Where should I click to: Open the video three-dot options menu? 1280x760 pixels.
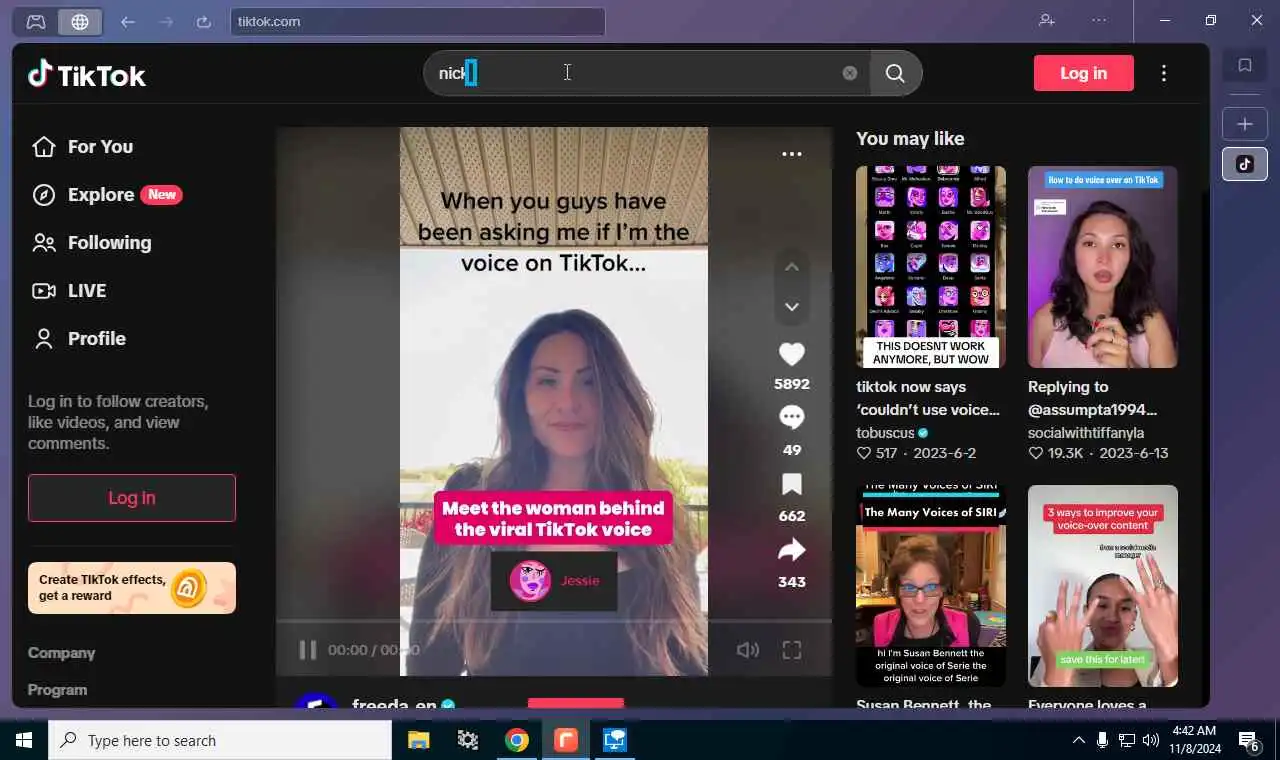click(x=792, y=154)
